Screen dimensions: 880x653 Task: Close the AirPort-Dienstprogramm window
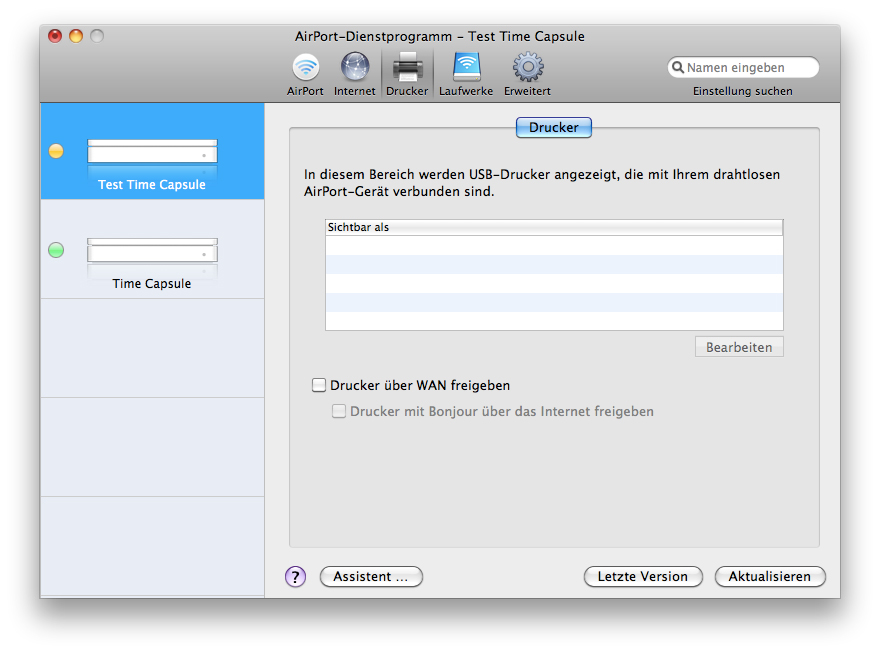pyautogui.click(x=55, y=36)
